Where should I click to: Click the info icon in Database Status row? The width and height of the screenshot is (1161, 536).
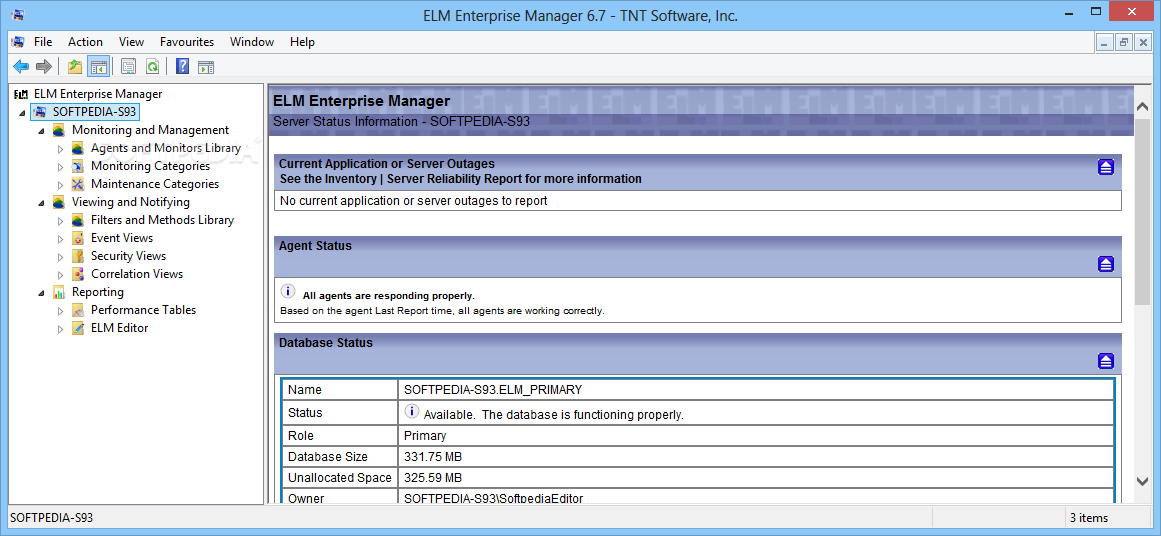412,412
